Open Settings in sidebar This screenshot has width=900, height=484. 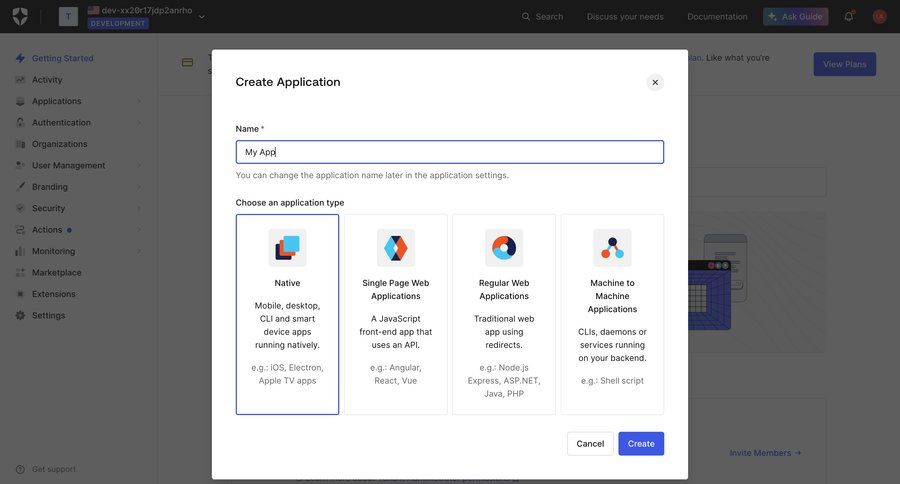[48, 315]
